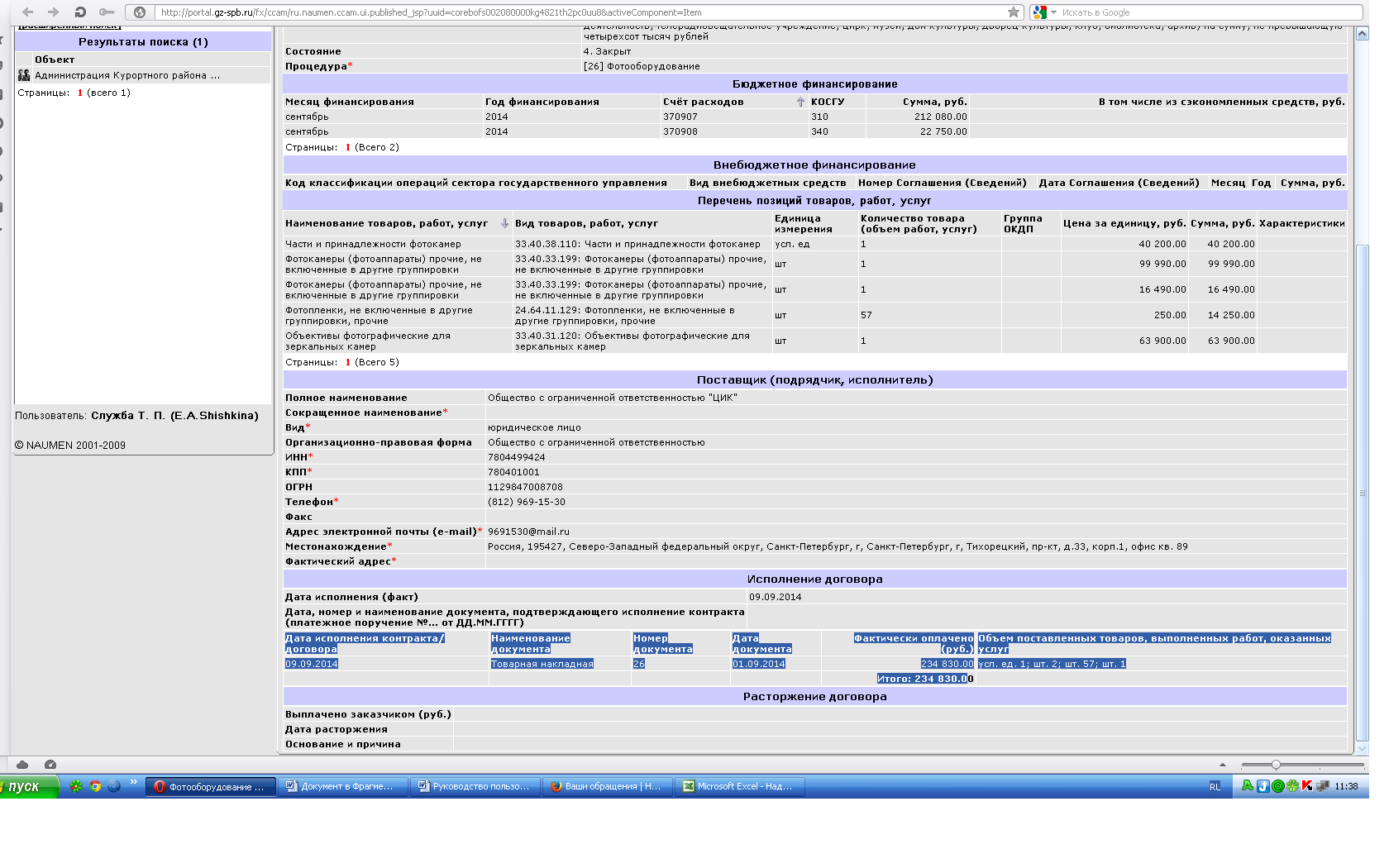Click the supplier email 9691530@mail.ru
Image resolution: width=1389 pixels, height=868 pixels.
528,532
